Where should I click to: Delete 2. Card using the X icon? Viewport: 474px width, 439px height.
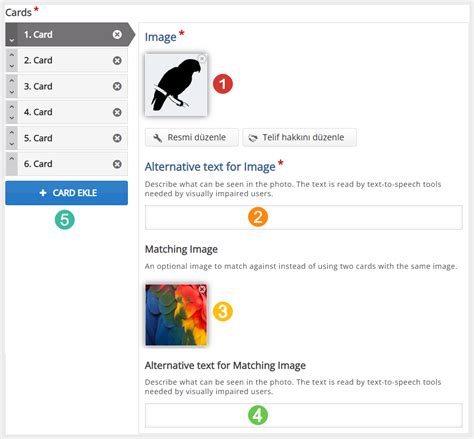click(117, 60)
